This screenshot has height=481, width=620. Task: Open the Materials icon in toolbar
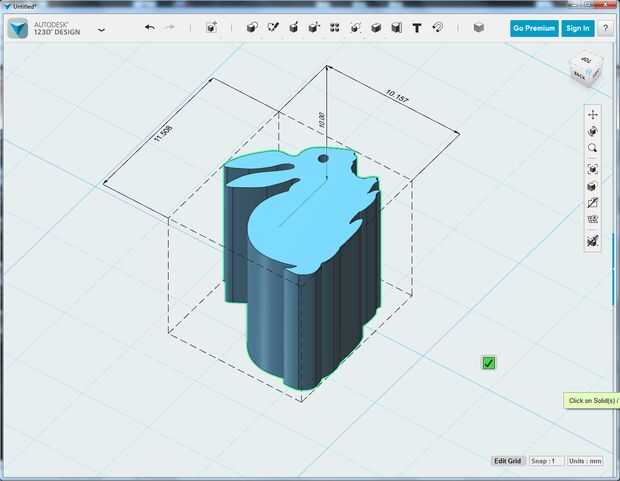coord(479,28)
